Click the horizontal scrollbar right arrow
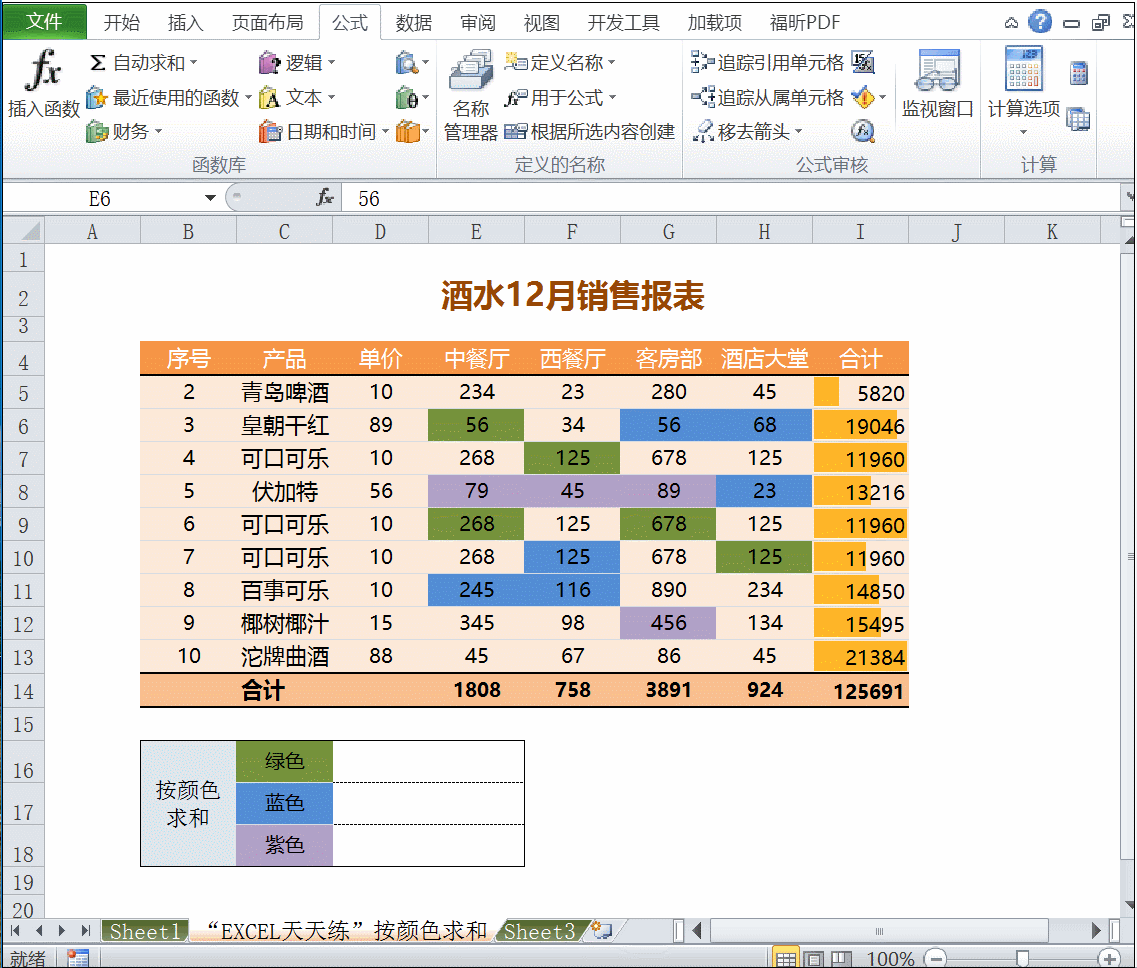The image size is (1137, 968). [1096, 930]
